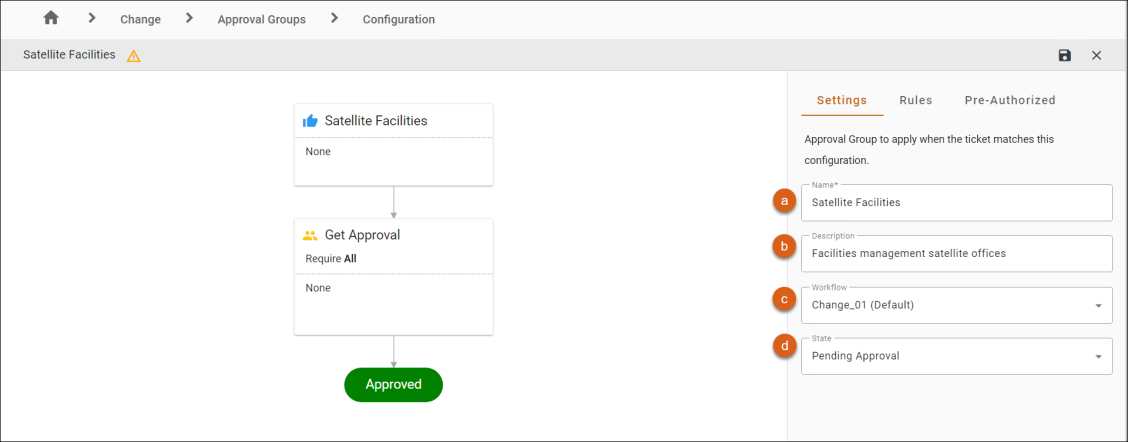Open the Workflow dropdown arrow
This screenshot has width=1128, height=442.
coord(1099,305)
